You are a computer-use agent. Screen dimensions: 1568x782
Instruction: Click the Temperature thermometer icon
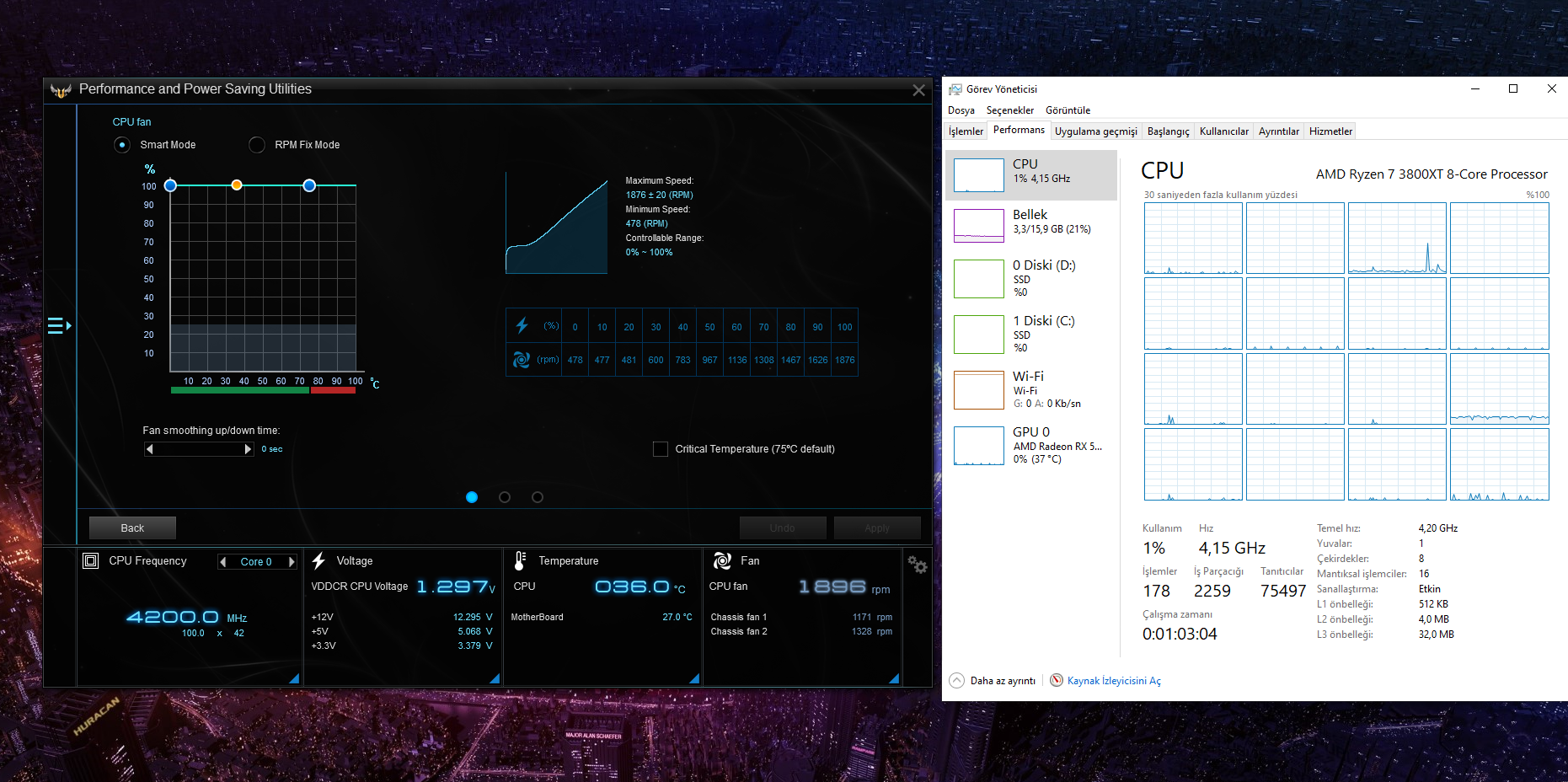click(x=520, y=561)
